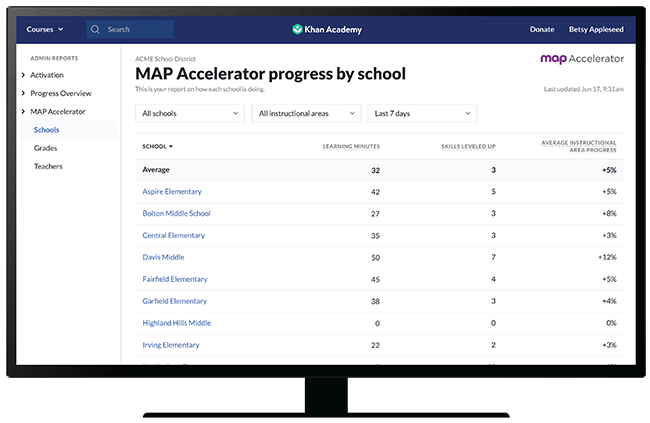Image resolution: width=650 pixels, height=423 pixels.
Task: Open the Garfield Elementary link
Action: 175,301
